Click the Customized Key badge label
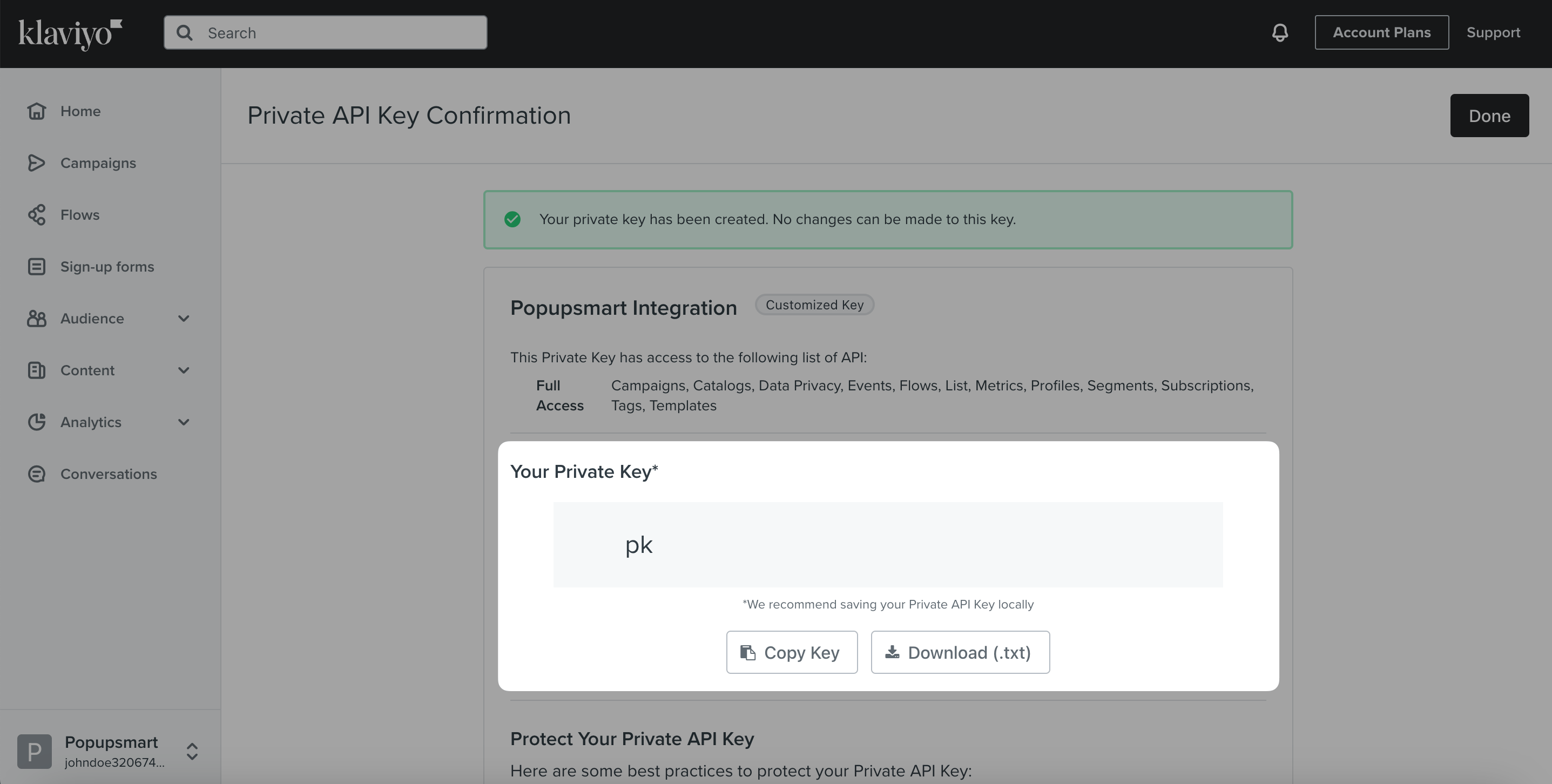 [815, 304]
